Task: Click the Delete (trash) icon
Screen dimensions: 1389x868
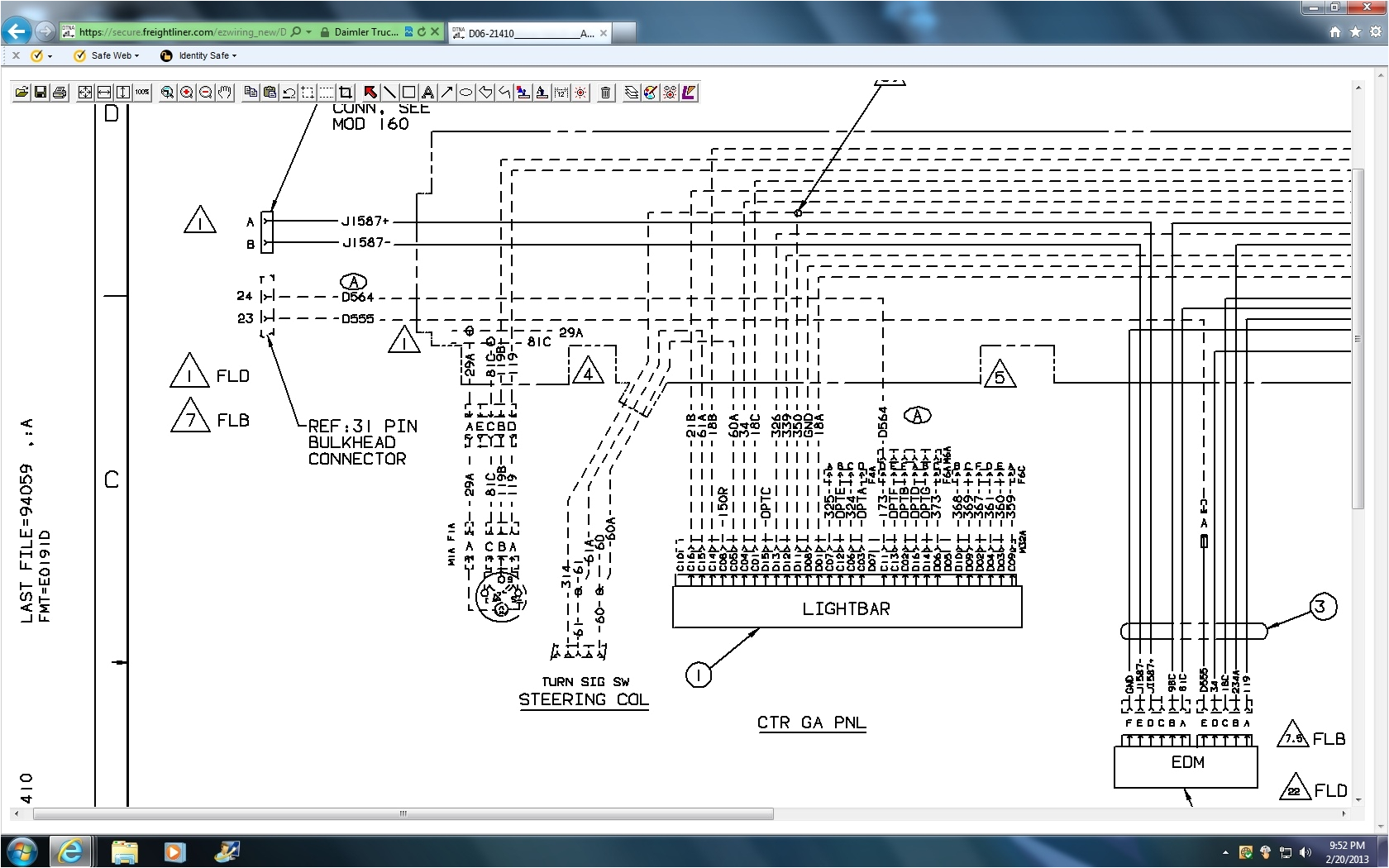Action: point(606,93)
